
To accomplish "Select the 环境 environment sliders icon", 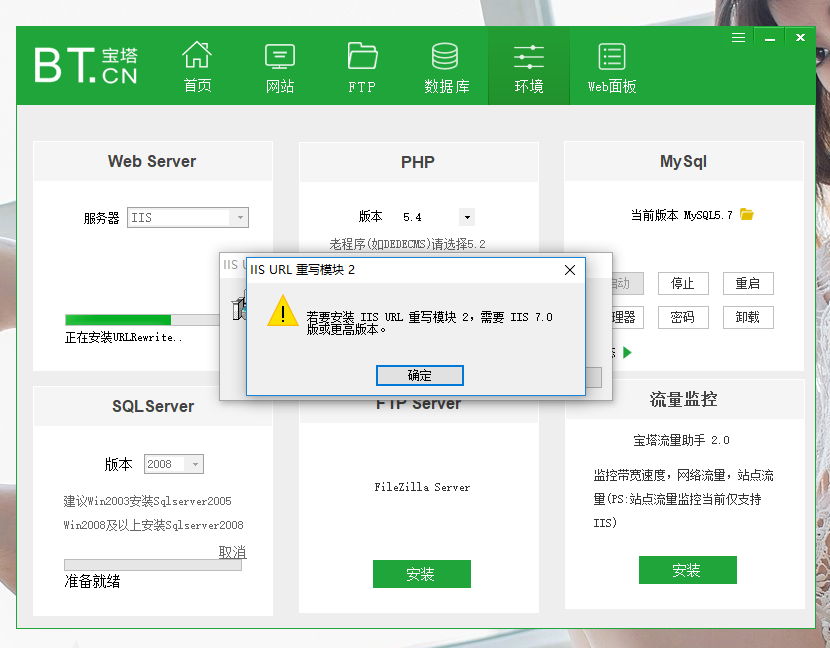I will pos(529,66).
